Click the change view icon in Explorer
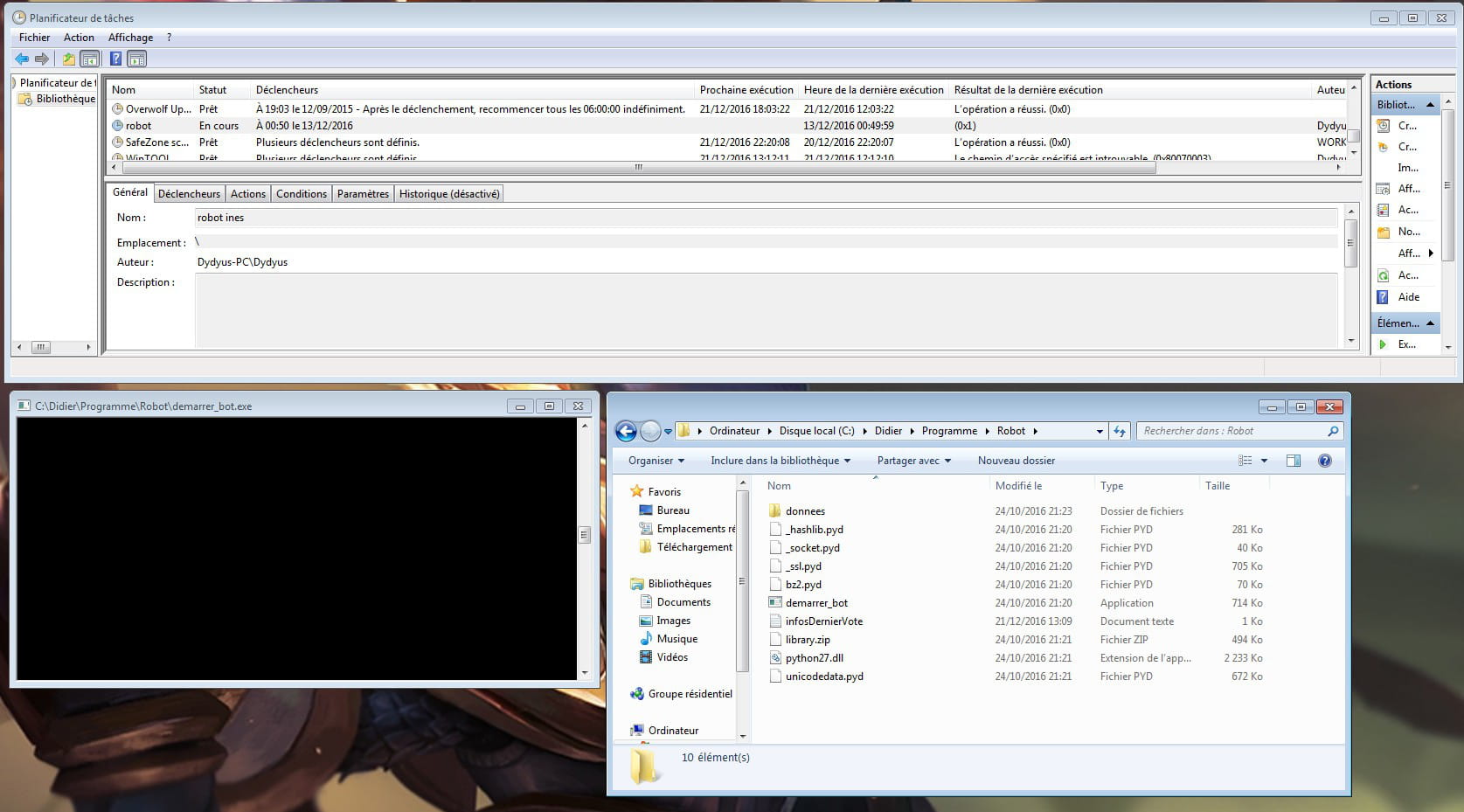This screenshot has height=812, width=1464. click(1245, 461)
